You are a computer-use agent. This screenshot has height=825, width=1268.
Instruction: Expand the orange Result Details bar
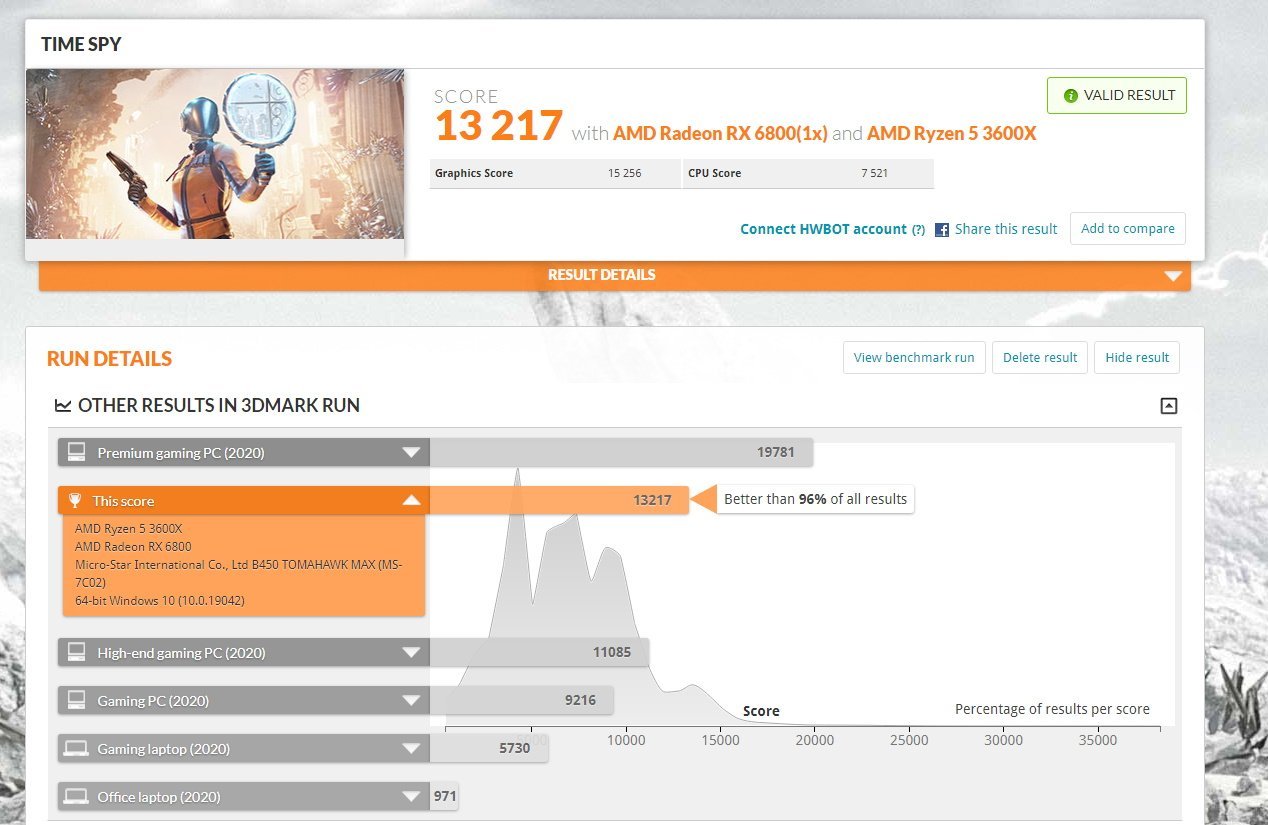click(614, 275)
